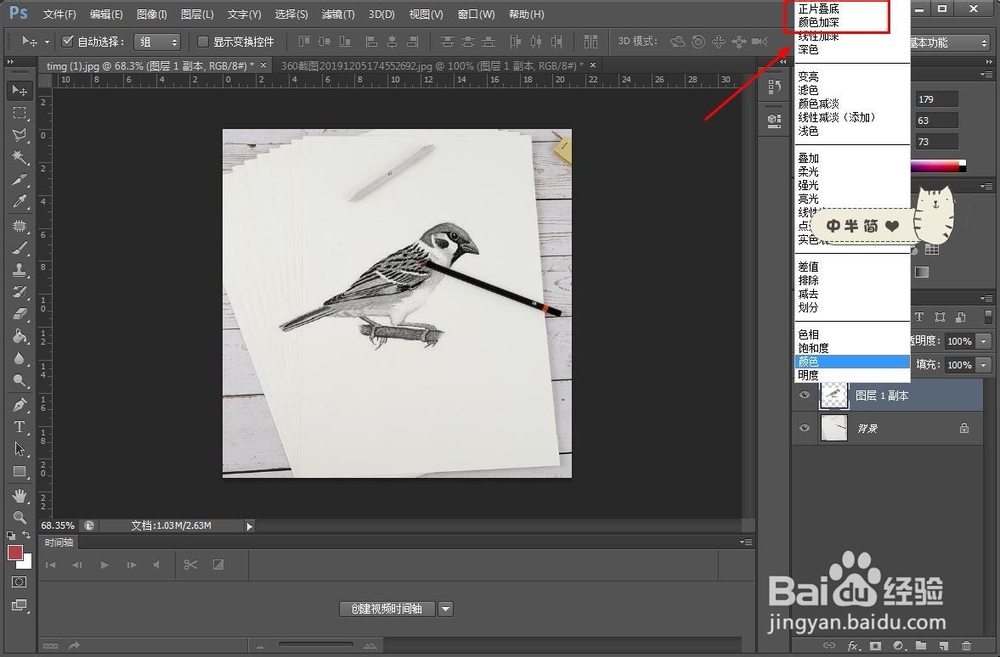Select the Dodge tool

19,381
